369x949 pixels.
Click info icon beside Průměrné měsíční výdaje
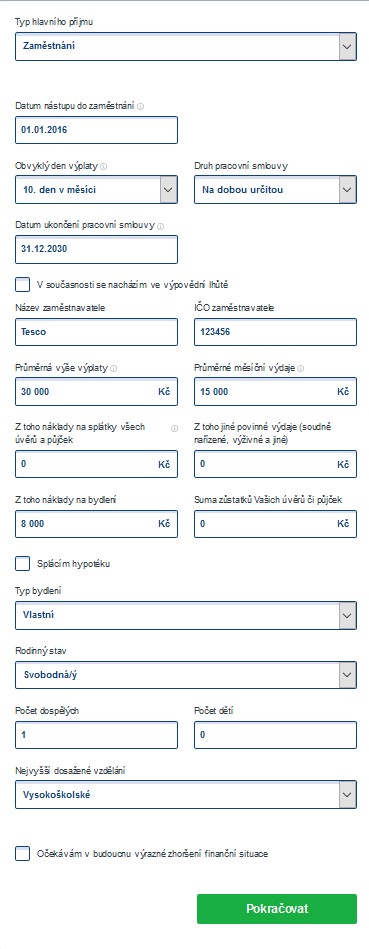click(x=301, y=368)
